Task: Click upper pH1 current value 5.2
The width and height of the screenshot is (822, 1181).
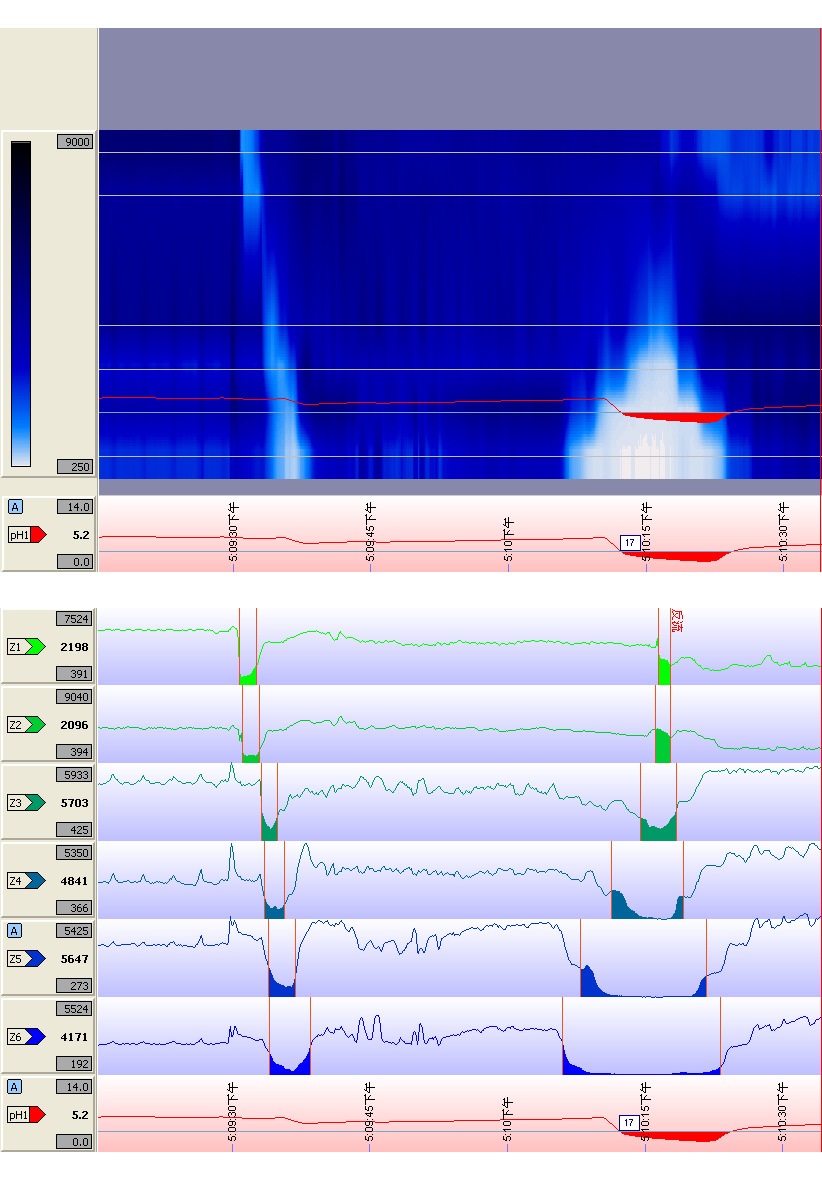Action: [x=81, y=536]
